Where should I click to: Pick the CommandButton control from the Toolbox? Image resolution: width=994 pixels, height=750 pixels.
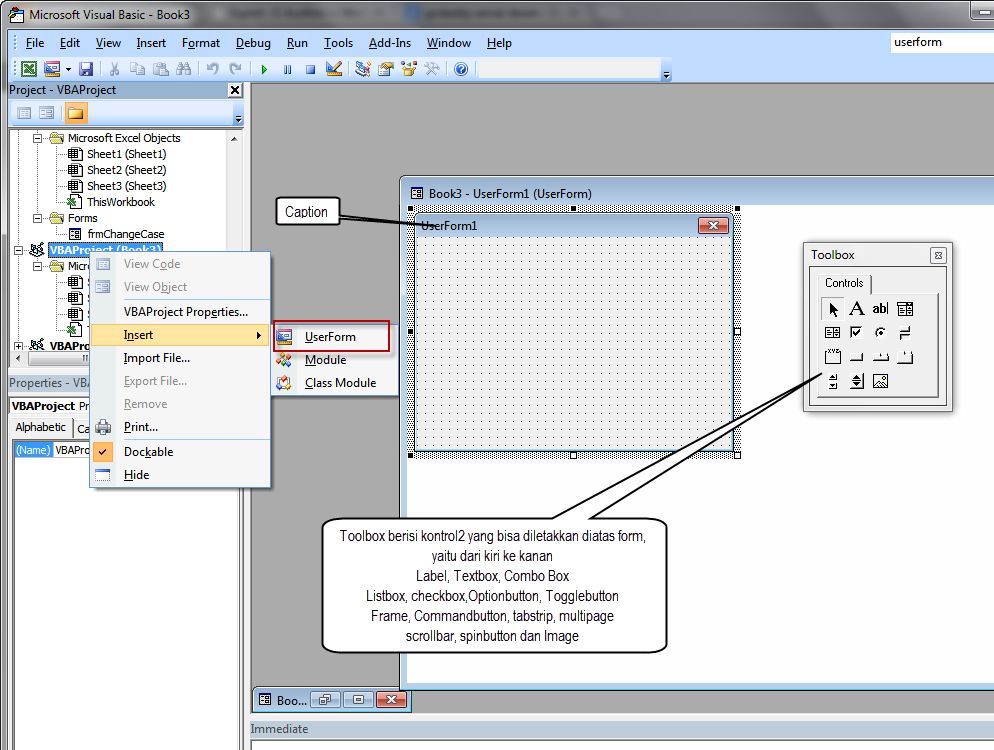857,356
